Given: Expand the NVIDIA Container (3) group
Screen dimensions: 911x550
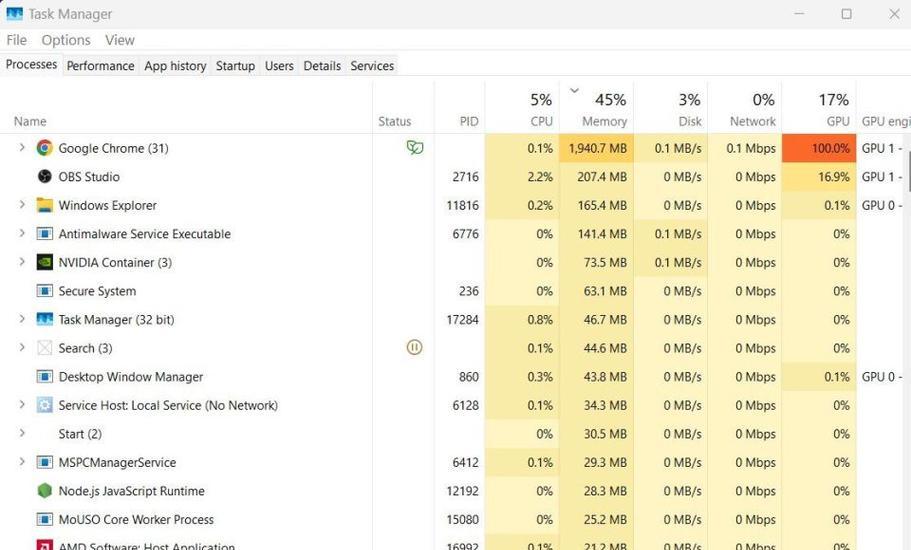Looking at the screenshot, I should 22,261.
